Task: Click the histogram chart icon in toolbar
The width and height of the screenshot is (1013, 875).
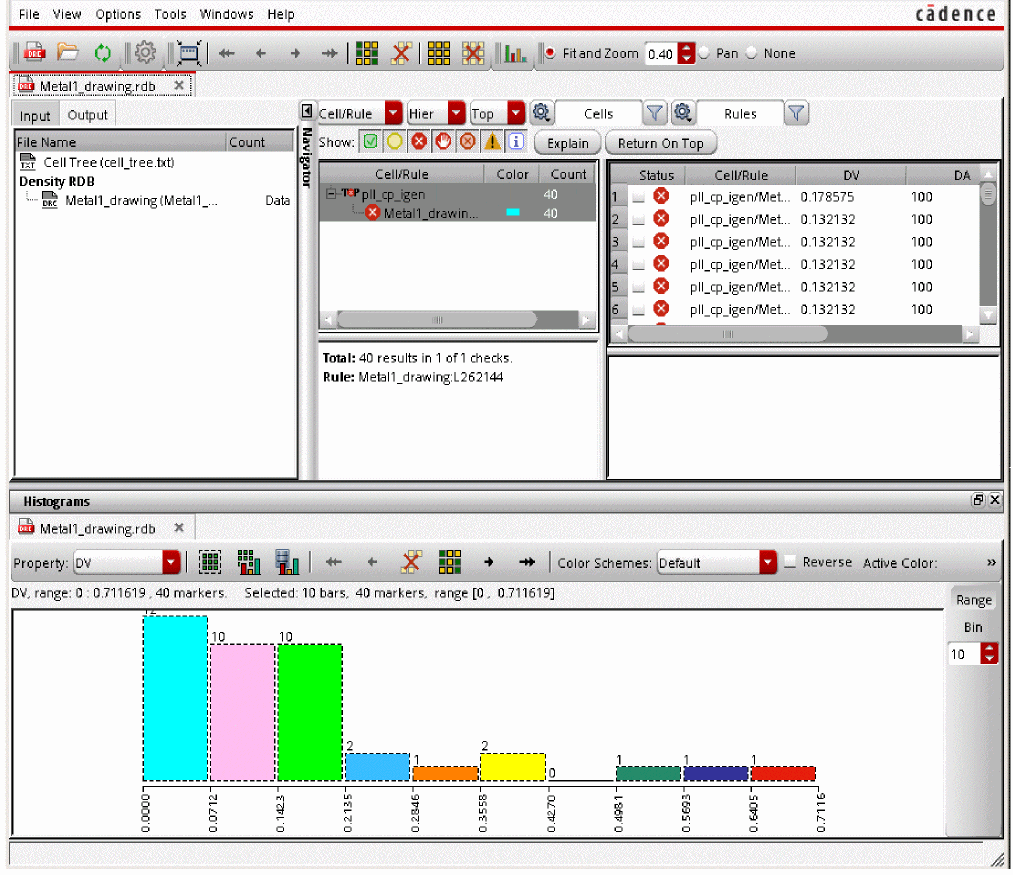Action: 515,53
